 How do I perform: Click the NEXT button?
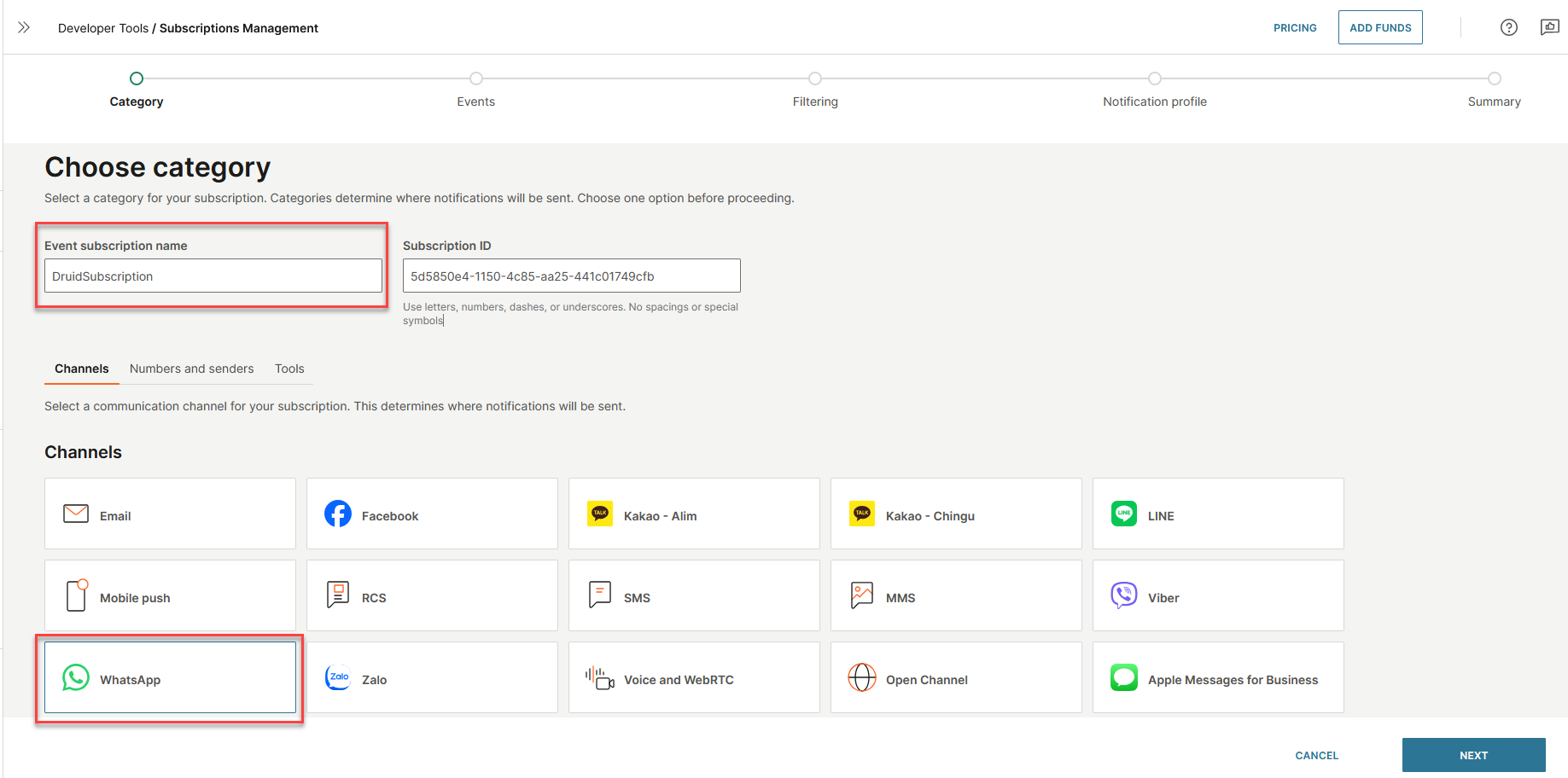pyautogui.click(x=1473, y=755)
